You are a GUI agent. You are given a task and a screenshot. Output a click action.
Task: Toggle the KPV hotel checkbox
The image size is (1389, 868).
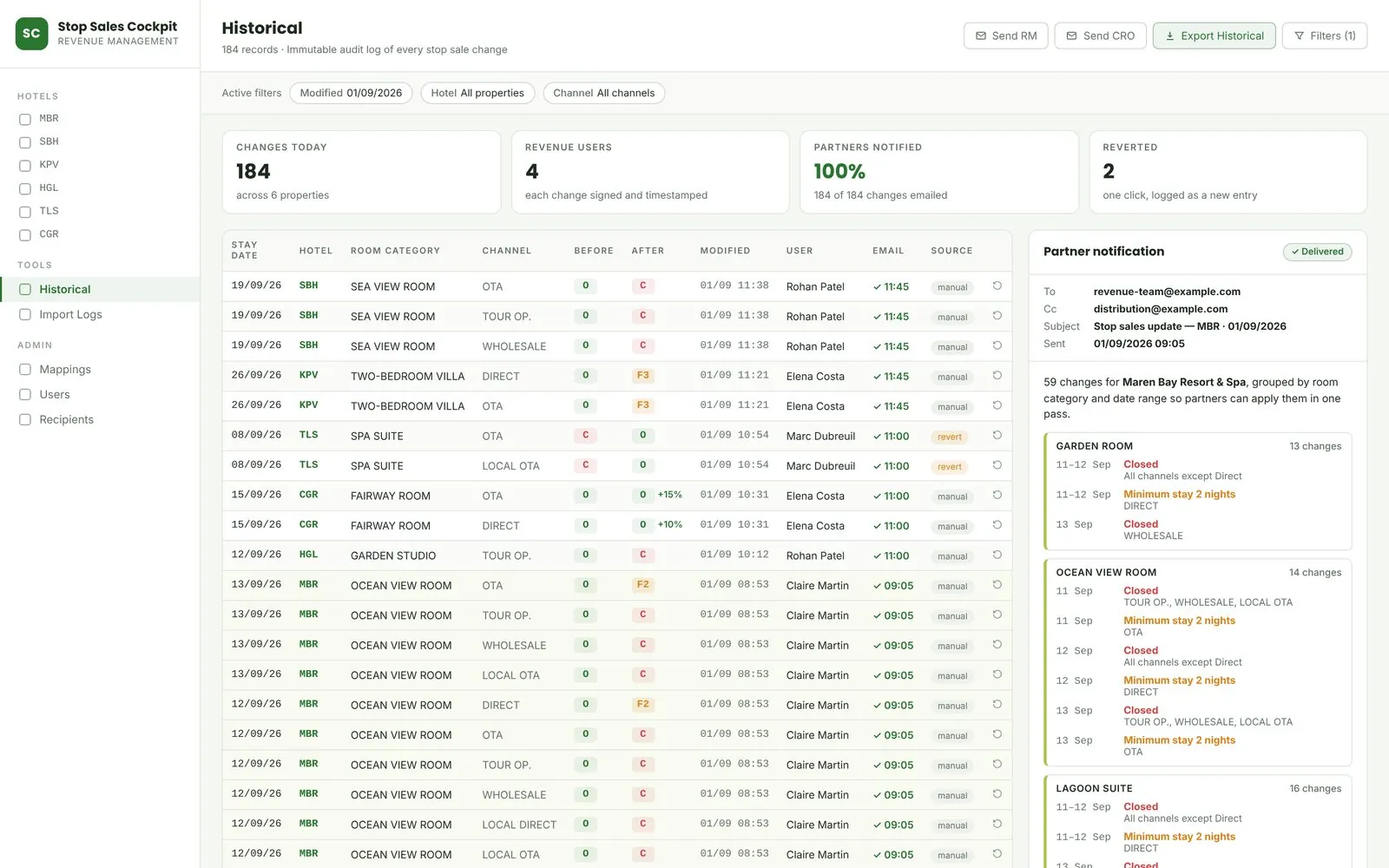pos(25,165)
